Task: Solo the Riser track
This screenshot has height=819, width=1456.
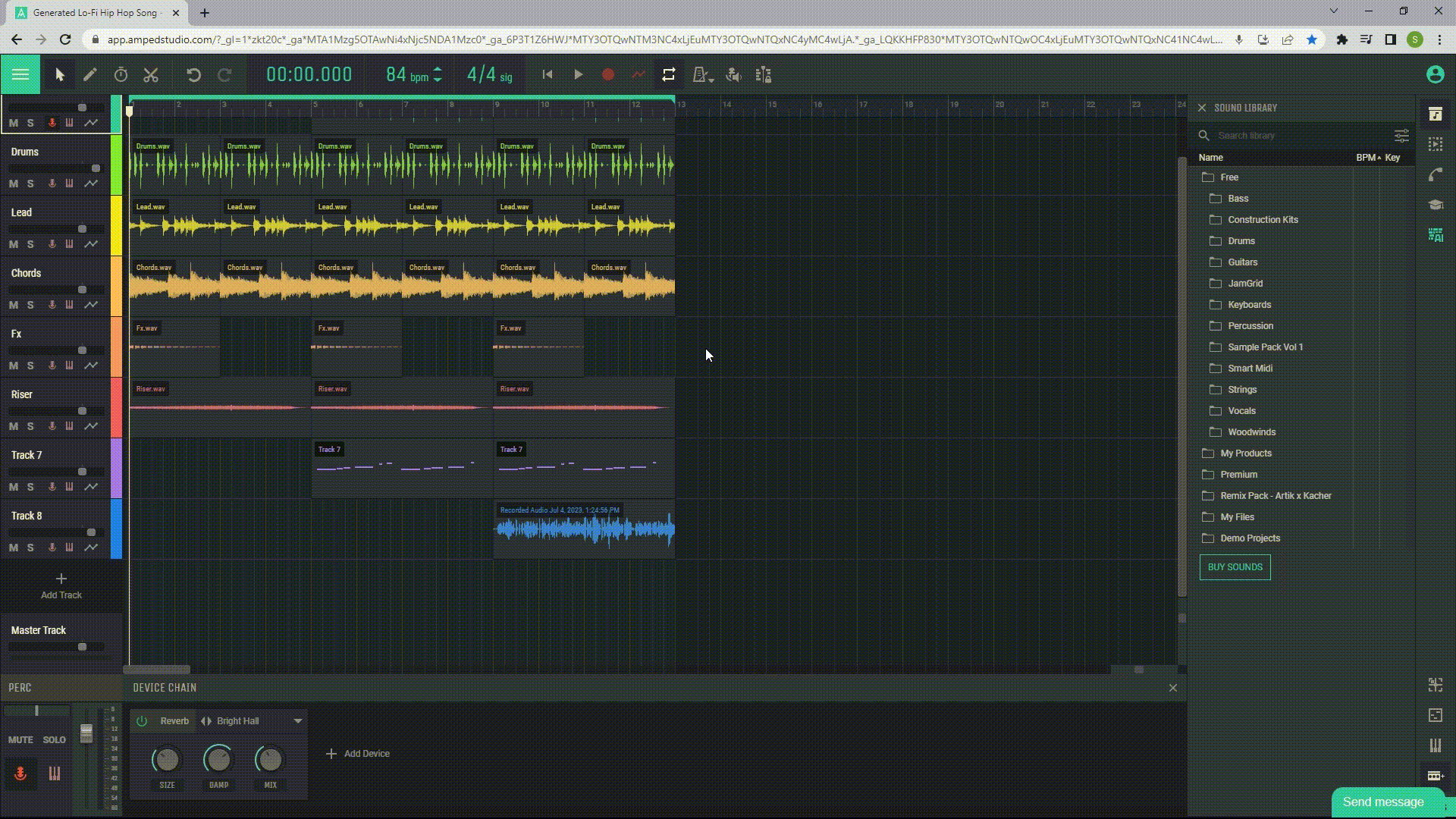Action: [x=30, y=425]
